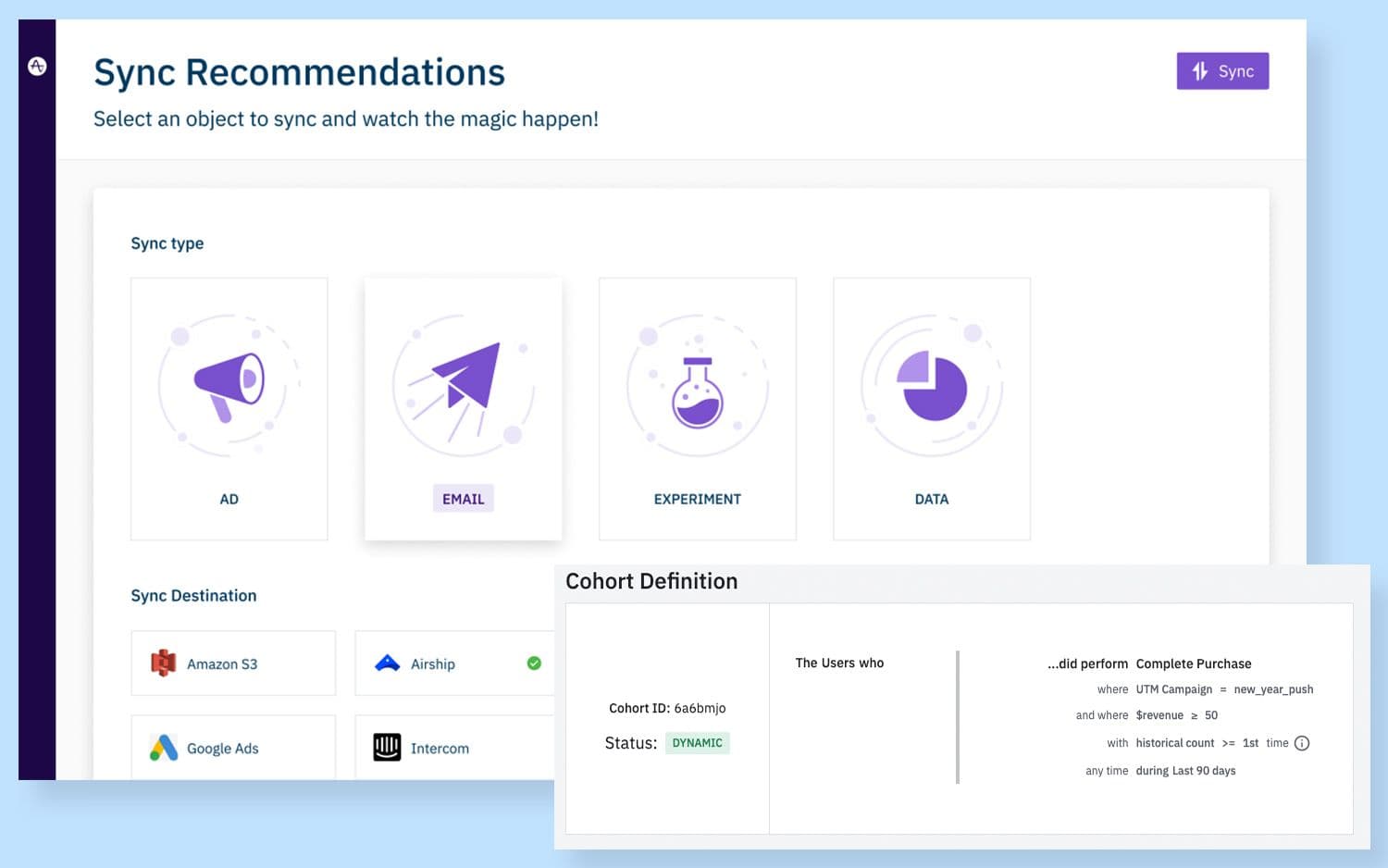
Task: Select the EMAIL sync type label
Action: [x=463, y=499]
